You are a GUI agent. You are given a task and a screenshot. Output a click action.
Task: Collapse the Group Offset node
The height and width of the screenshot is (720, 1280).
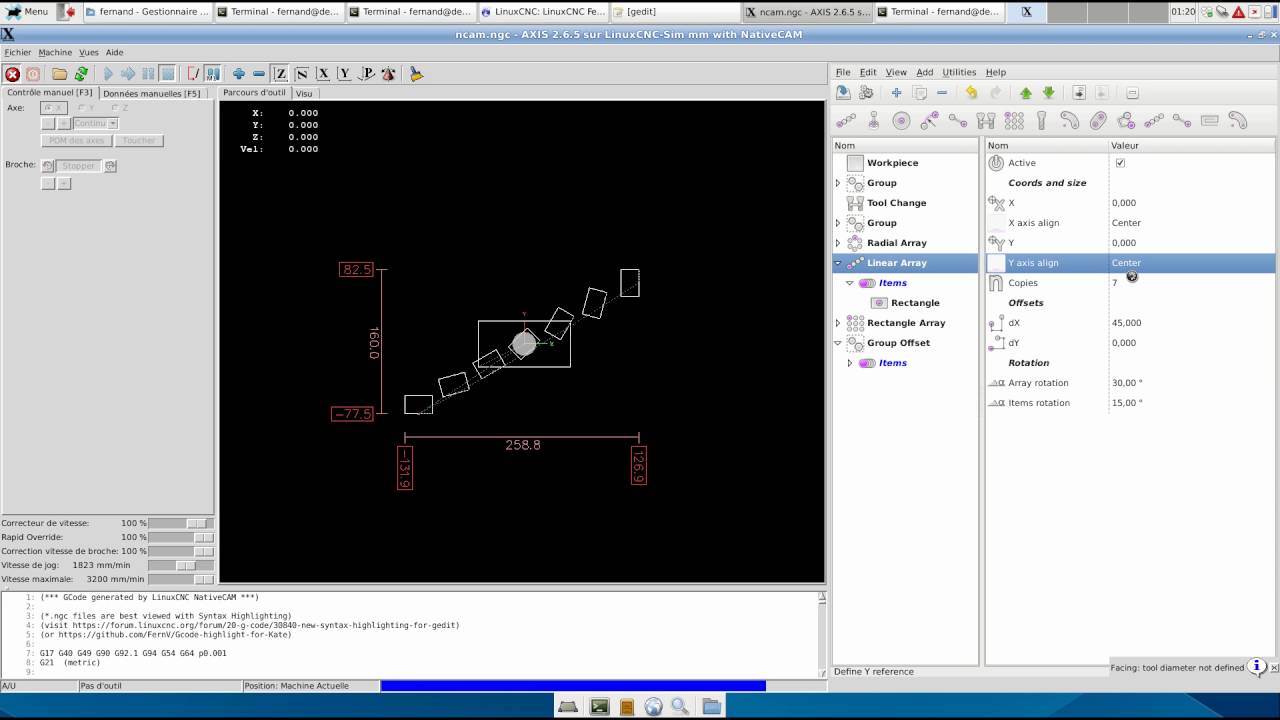point(838,343)
